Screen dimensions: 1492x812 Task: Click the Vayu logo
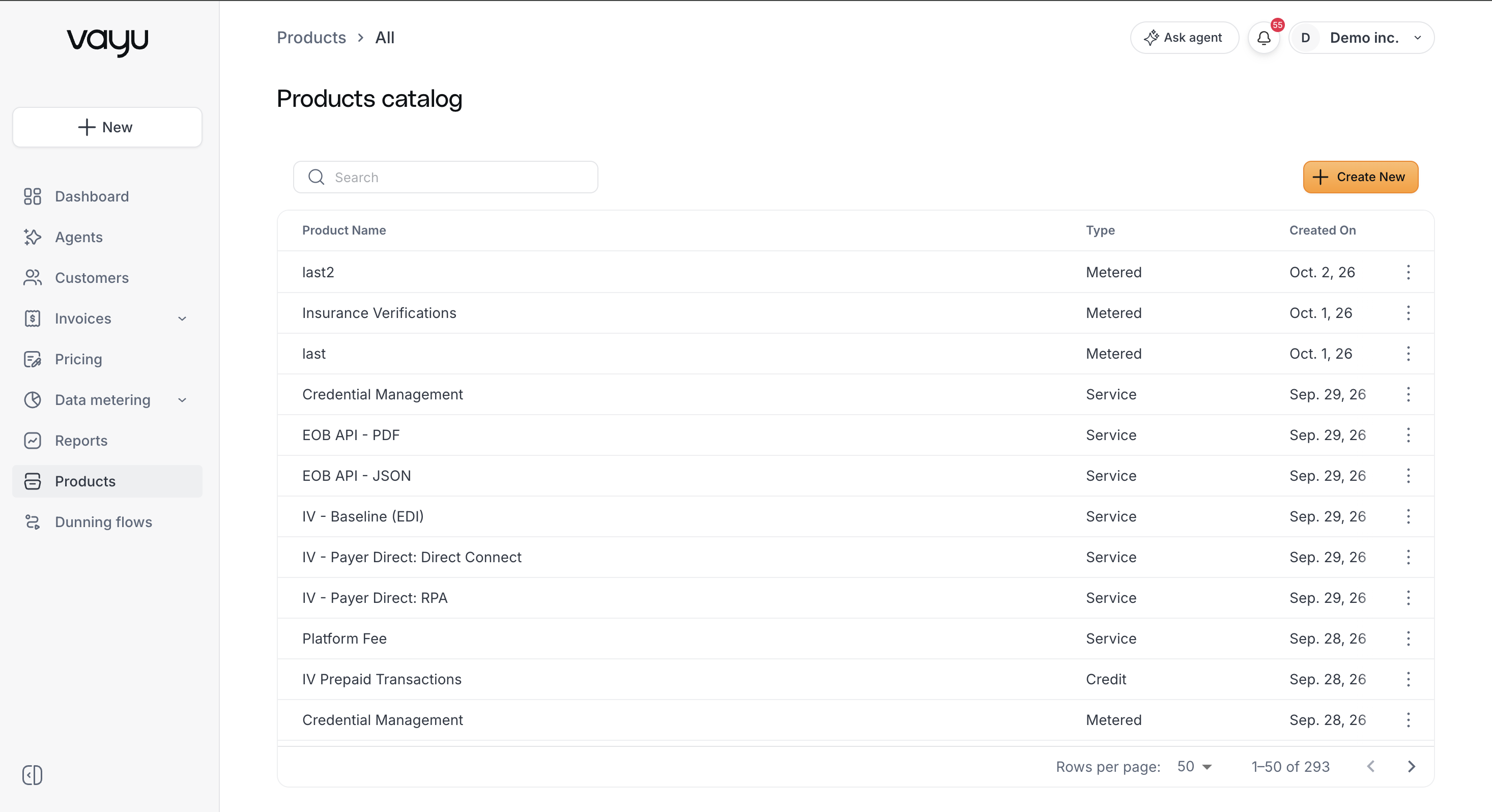[x=108, y=42]
